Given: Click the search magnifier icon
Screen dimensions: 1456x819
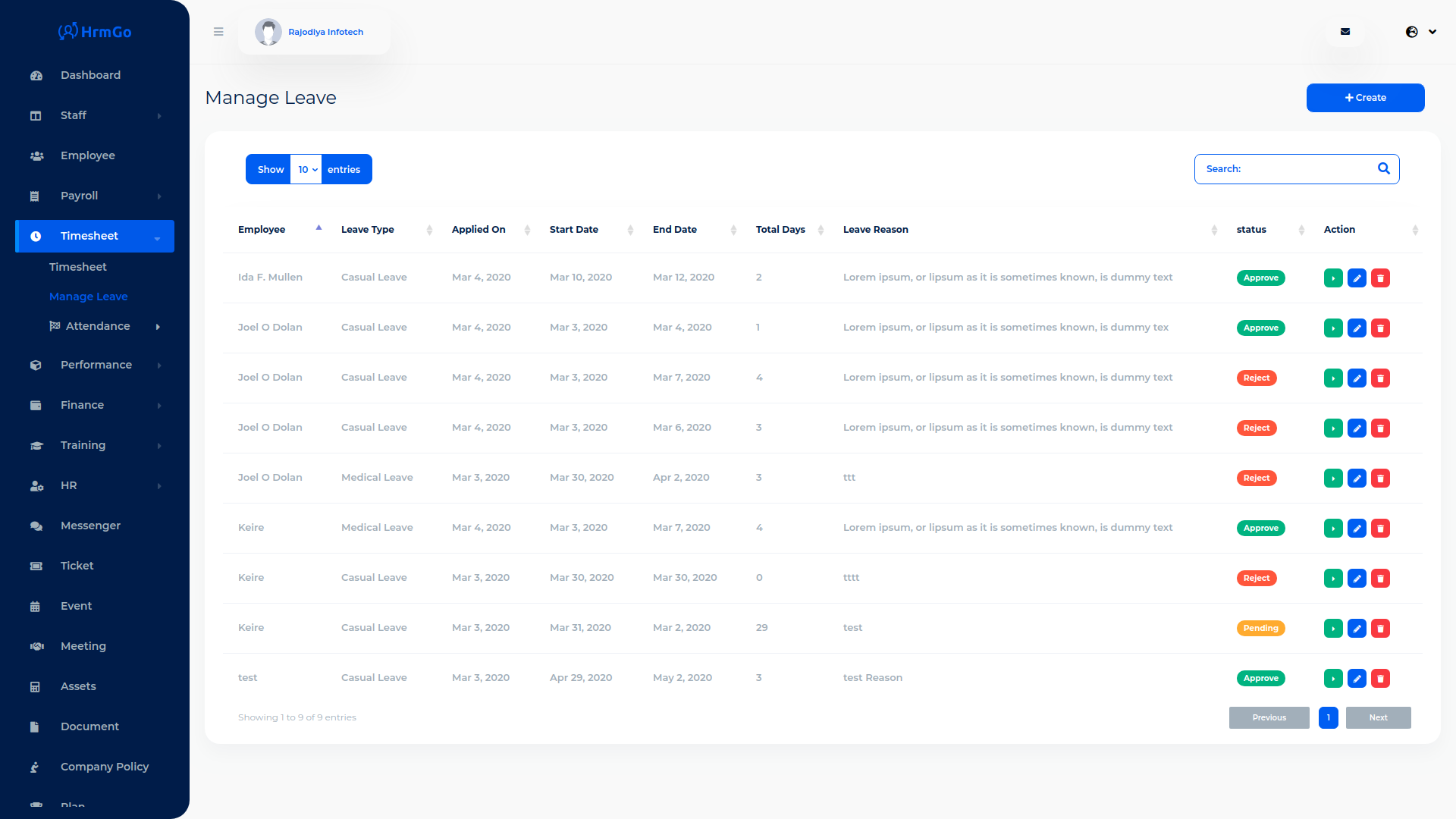Looking at the screenshot, I should [1384, 169].
